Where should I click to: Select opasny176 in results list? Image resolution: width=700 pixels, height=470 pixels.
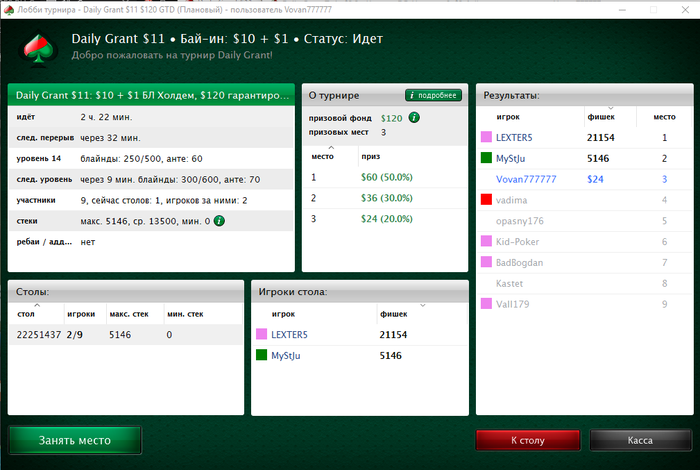click(x=585, y=221)
